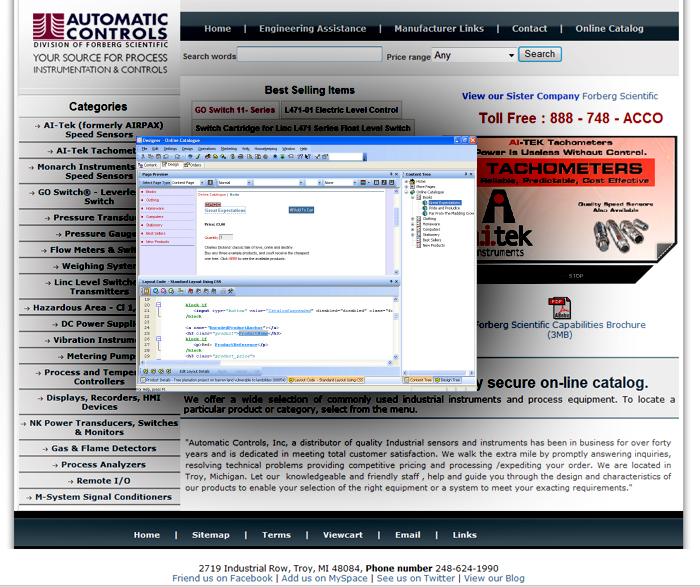The height and width of the screenshot is (587, 700).
Task: Click Friend us on Facebook link
Action: point(222,578)
